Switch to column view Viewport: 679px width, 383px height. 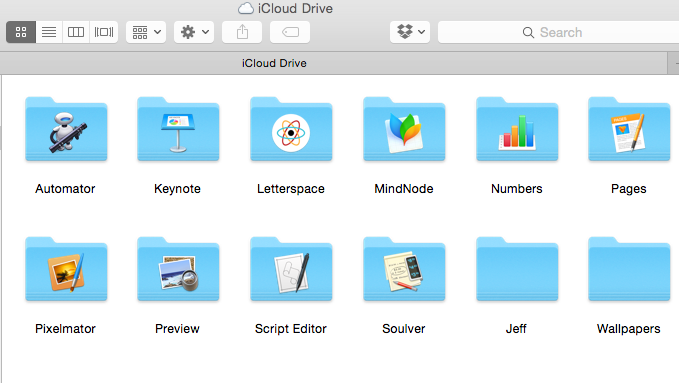coord(76,32)
